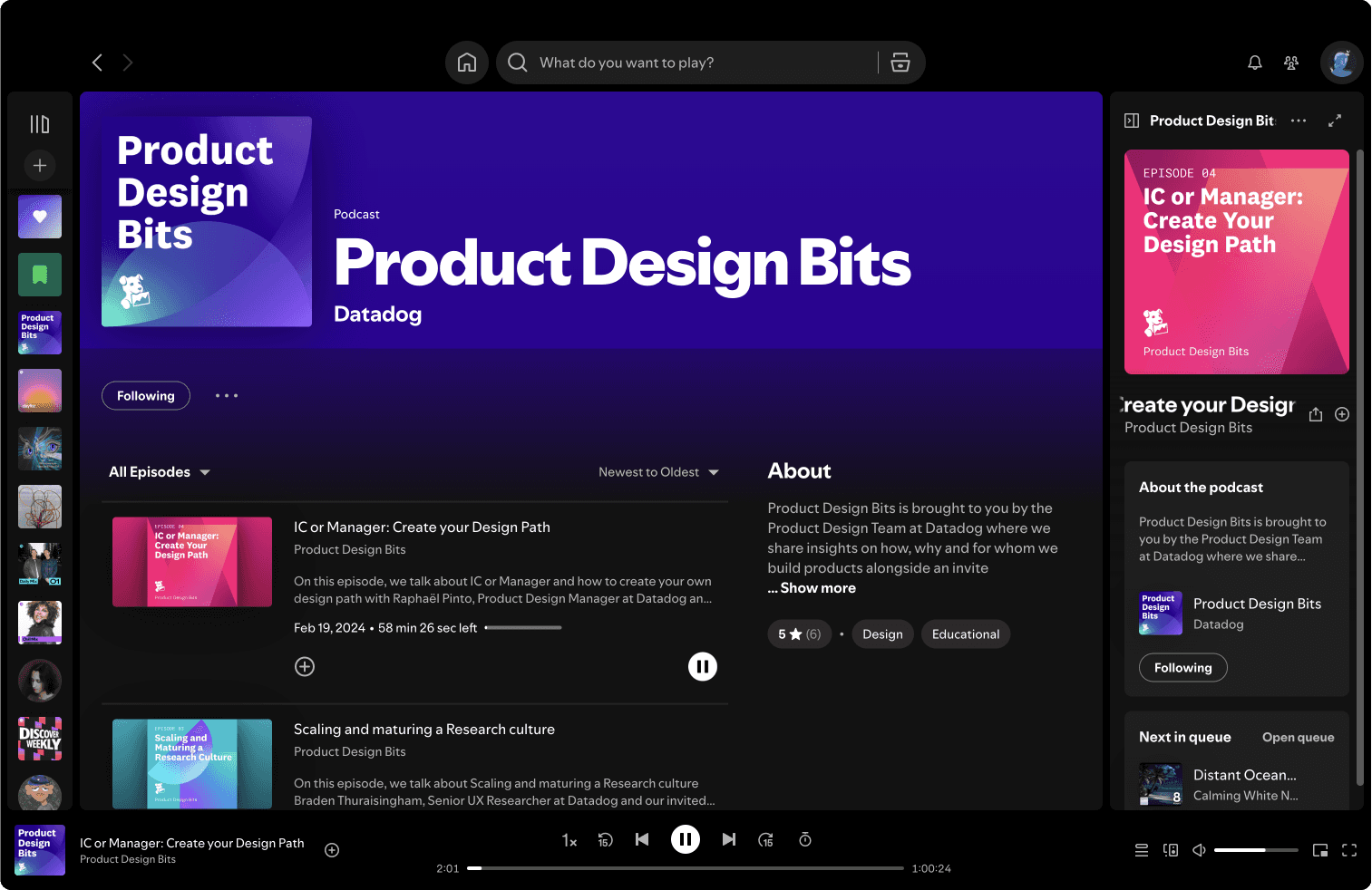Open Discover Weekly playlist in sidebar
This screenshot has width=1372, height=890.
coord(40,739)
